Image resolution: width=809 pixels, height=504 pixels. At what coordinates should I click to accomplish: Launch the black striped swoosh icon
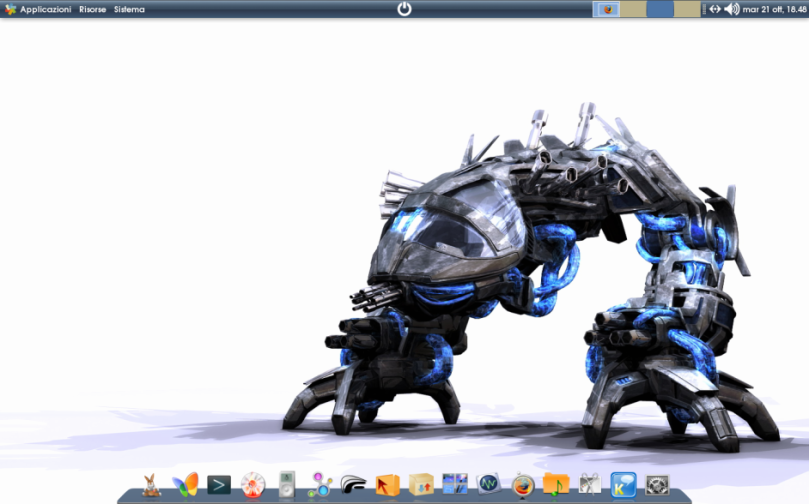[353, 485]
